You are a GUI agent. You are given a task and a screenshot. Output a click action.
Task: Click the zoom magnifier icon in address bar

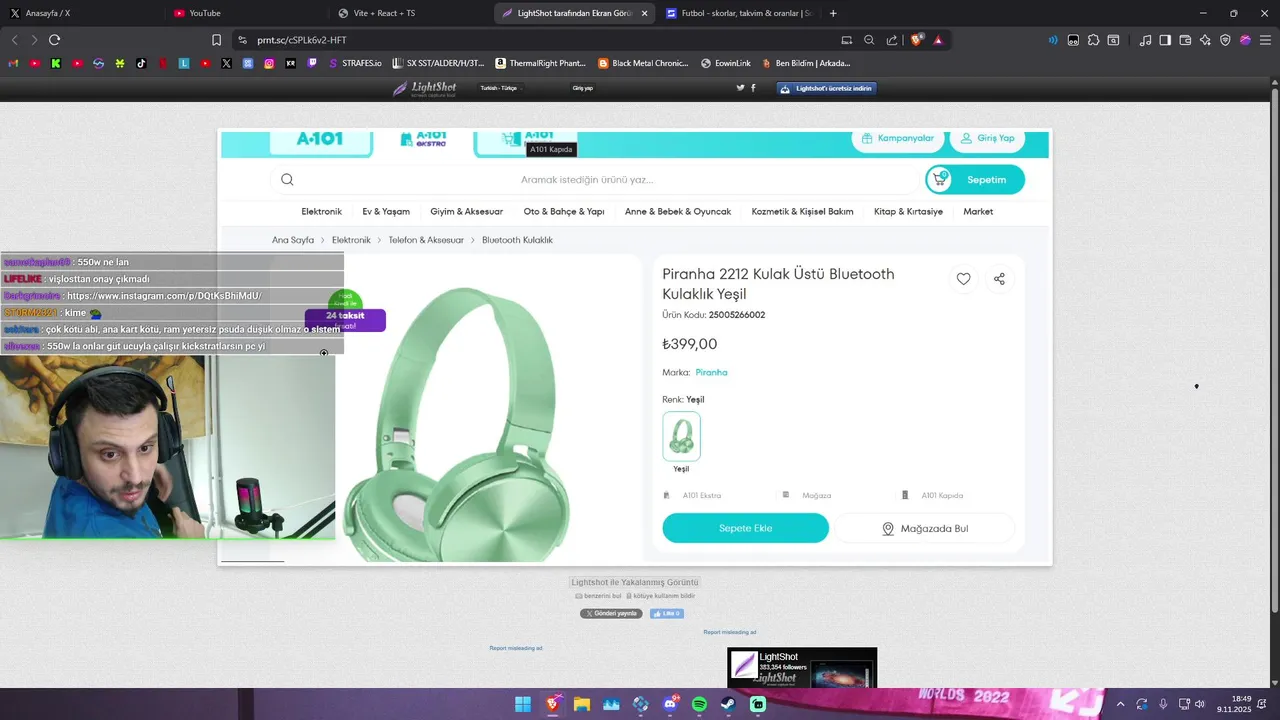click(x=869, y=40)
